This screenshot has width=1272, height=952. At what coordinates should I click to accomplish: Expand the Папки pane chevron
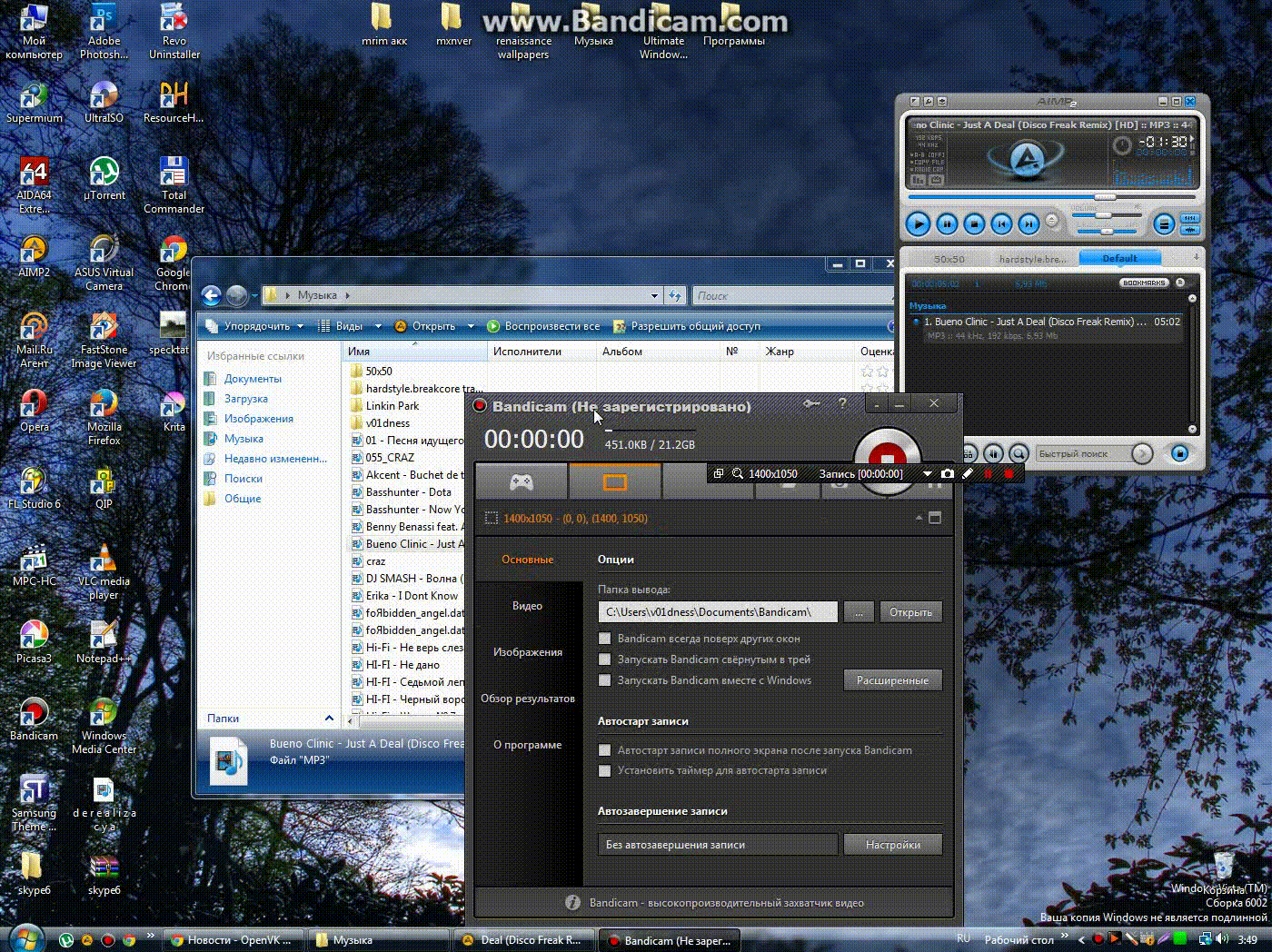[x=329, y=719]
